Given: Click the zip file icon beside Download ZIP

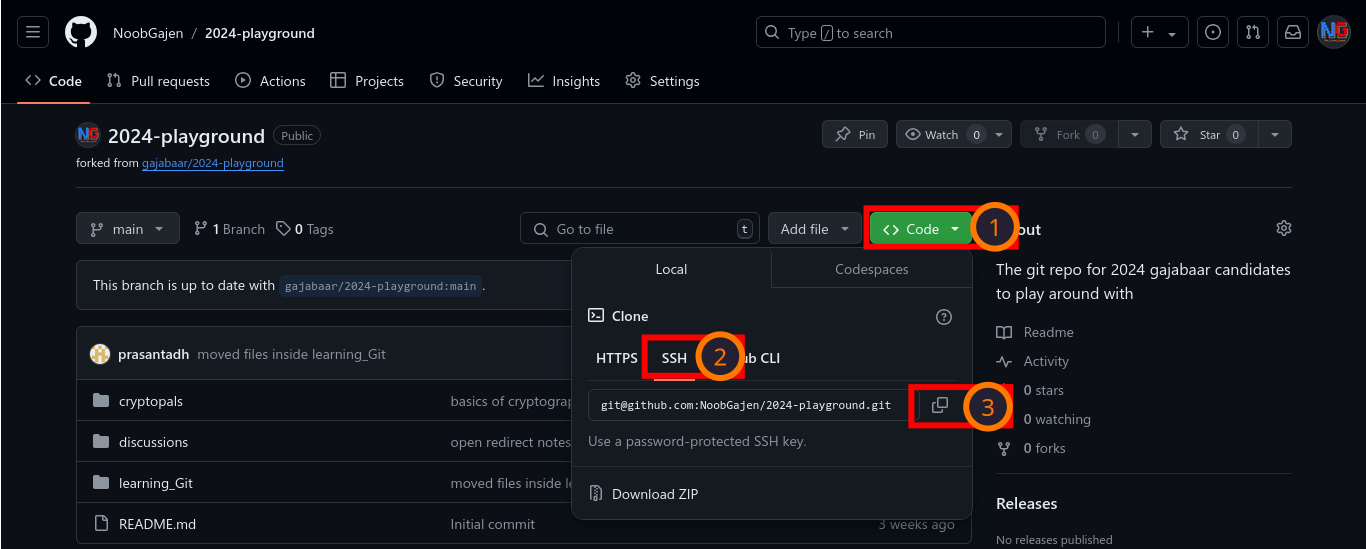Looking at the screenshot, I should (596, 494).
